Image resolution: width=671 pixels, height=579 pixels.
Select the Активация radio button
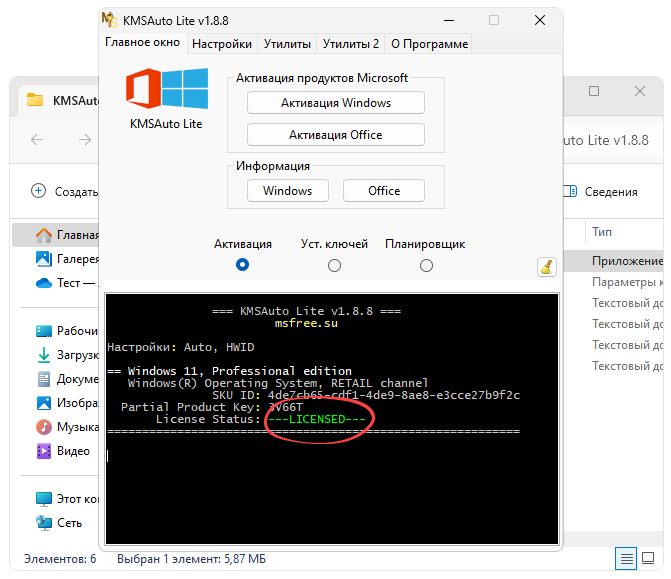pyautogui.click(x=242, y=265)
